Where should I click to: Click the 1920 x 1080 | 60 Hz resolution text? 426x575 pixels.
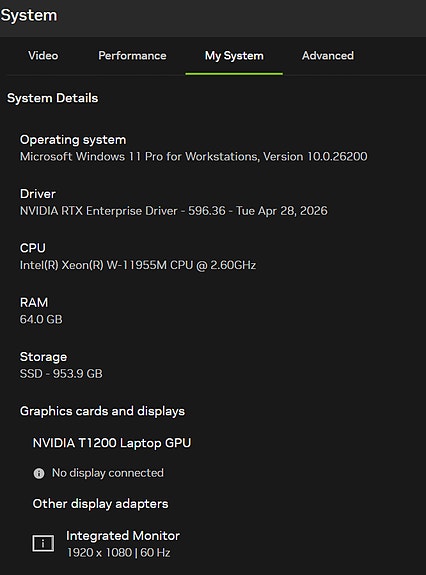click(118, 553)
